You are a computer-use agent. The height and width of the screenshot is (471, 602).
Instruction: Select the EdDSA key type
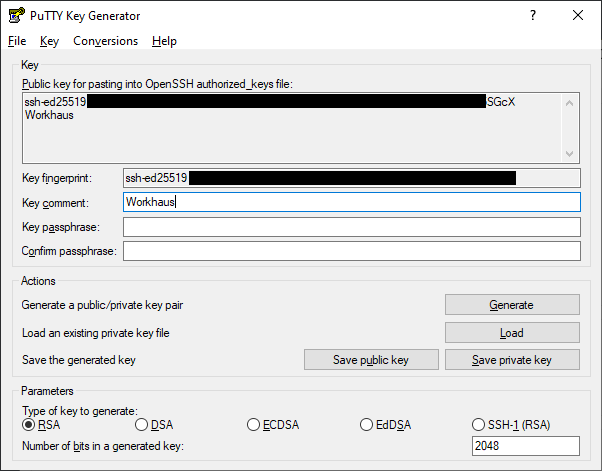tap(385, 425)
